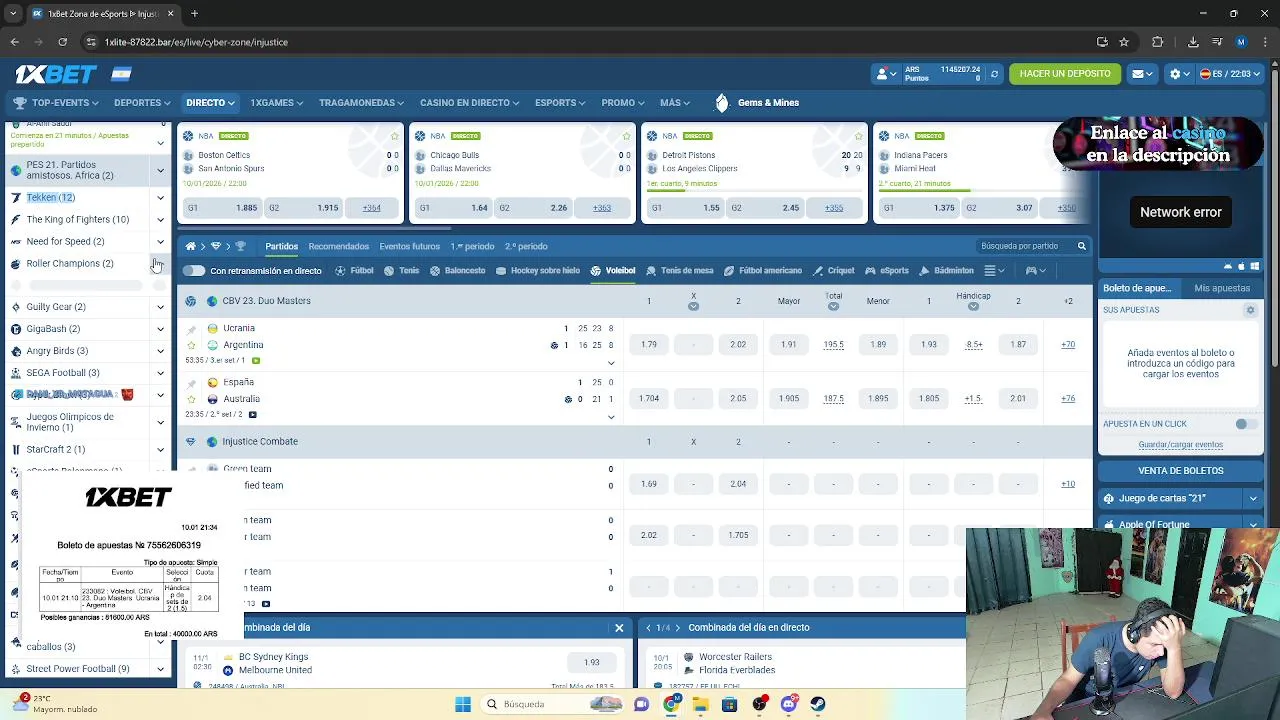Toggle Con retransmisión en directo switch

point(194,270)
